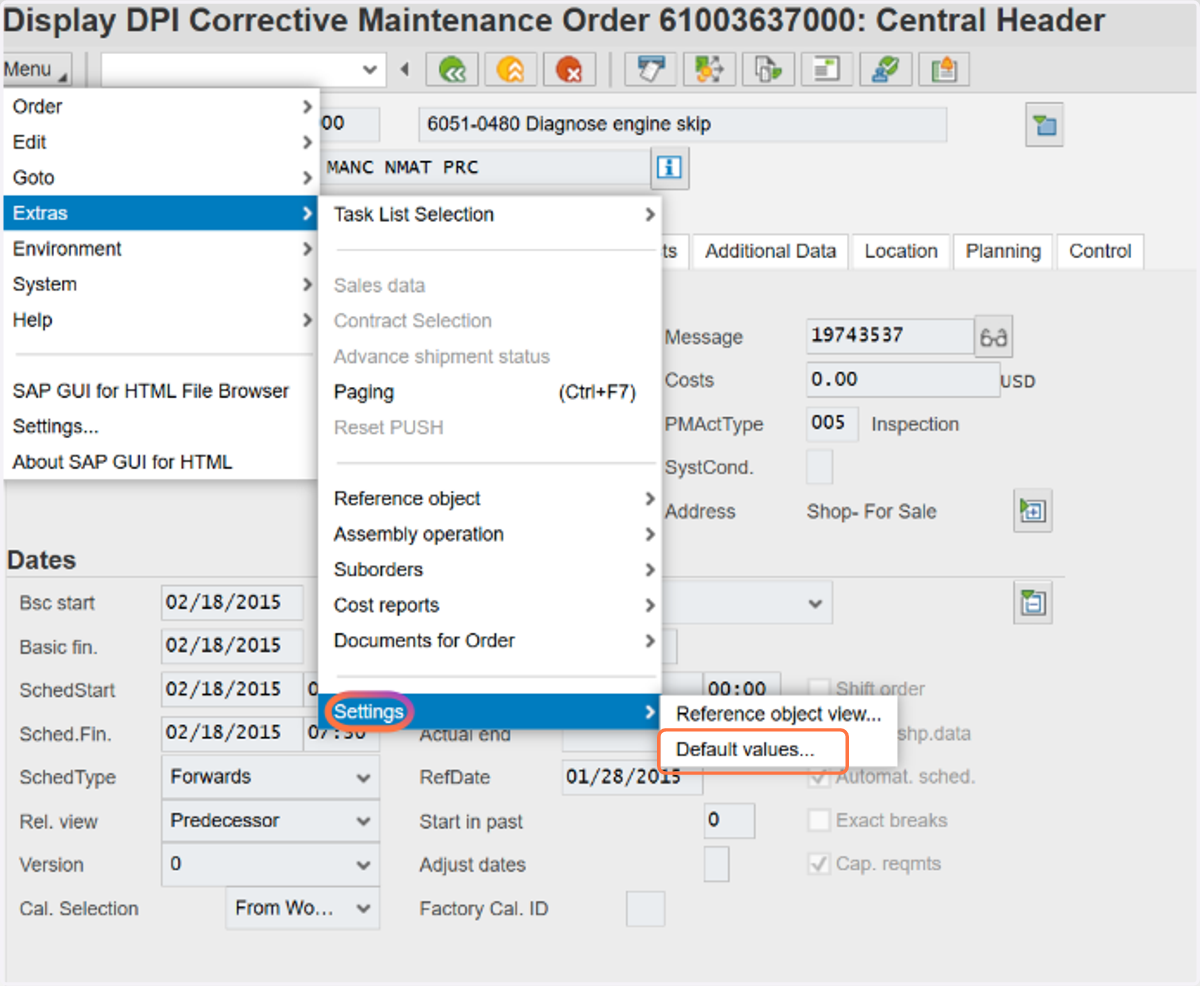Click the blue info icon beside status field
The image size is (1200, 986).
click(x=669, y=168)
